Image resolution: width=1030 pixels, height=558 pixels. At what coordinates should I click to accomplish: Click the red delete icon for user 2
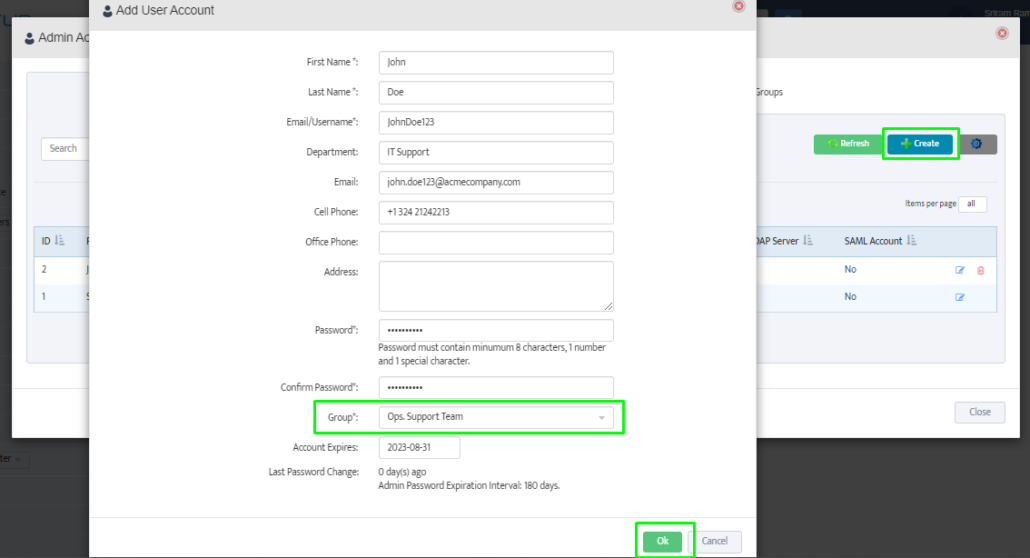pyautogui.click(x=980, y=270)
